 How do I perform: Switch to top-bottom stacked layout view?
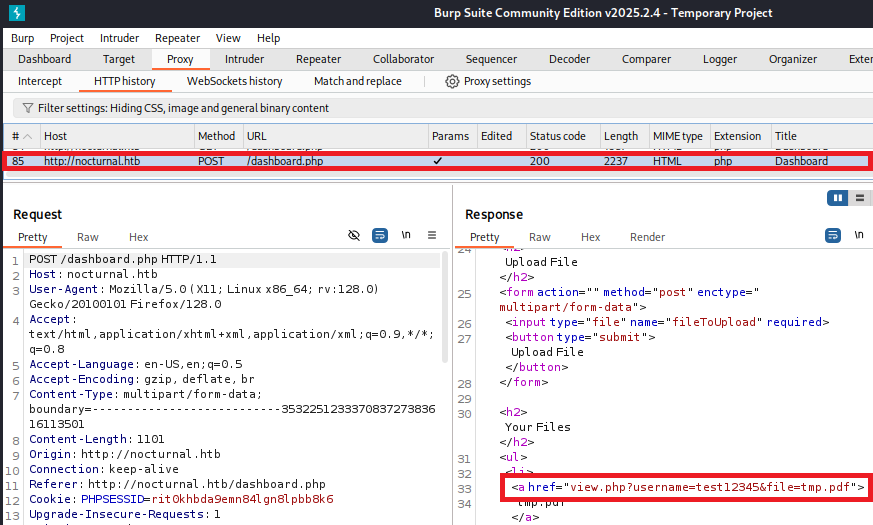click(x=859, y=198)
